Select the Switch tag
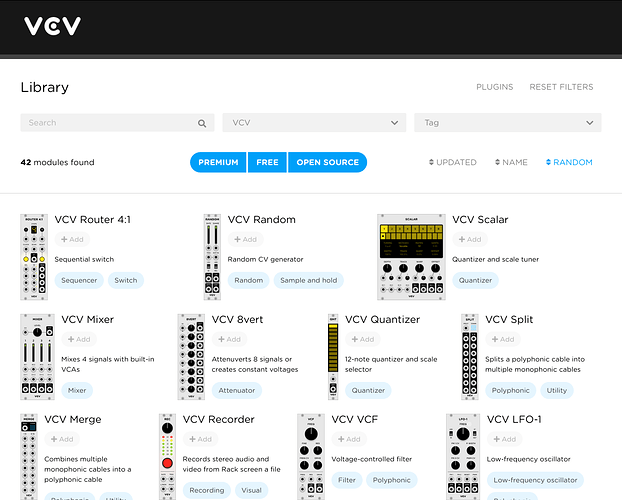Screen dimensions: 622x500 [126, 281]
